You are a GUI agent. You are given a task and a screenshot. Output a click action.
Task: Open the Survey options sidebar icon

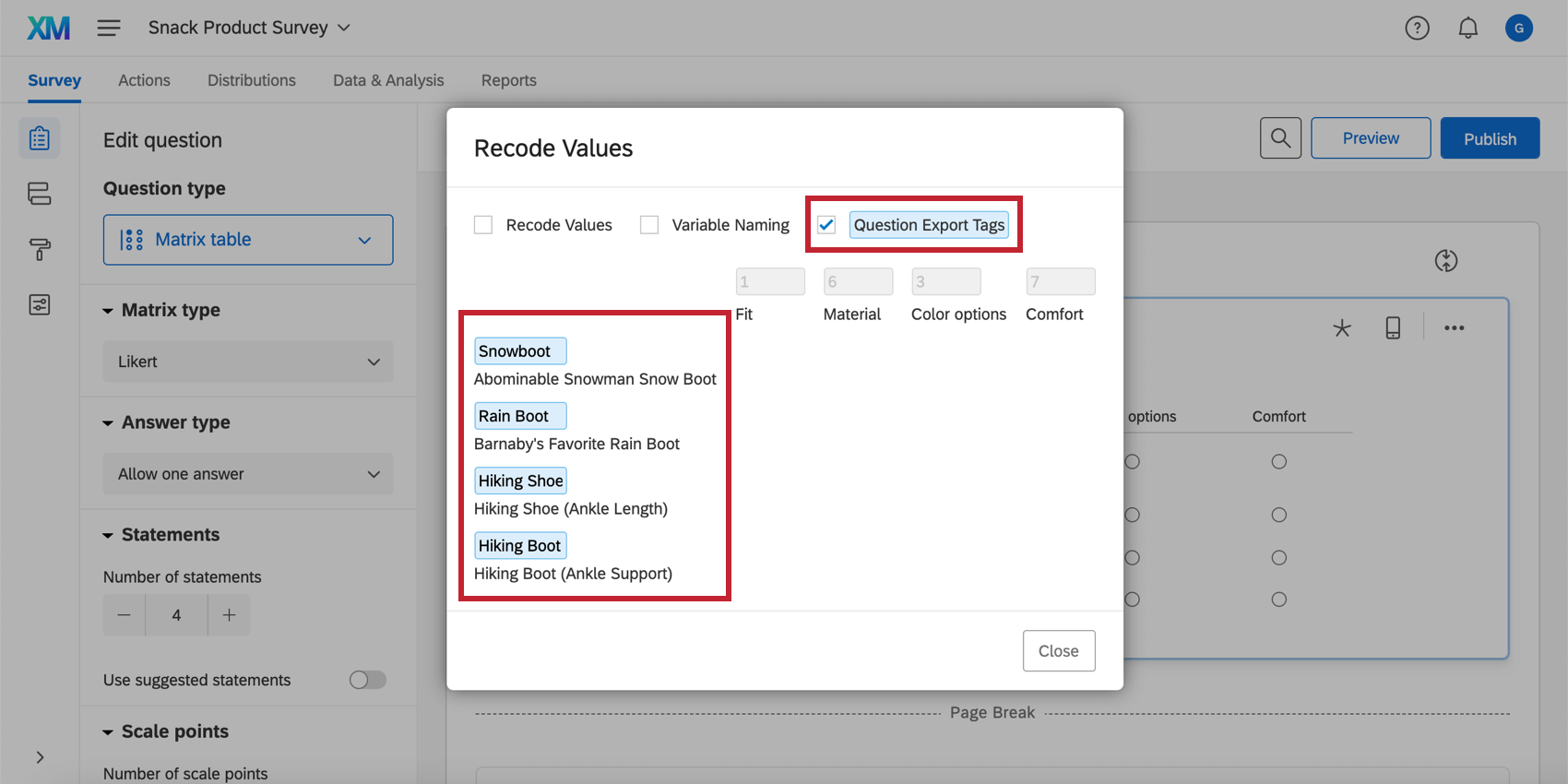click(40, 304)
